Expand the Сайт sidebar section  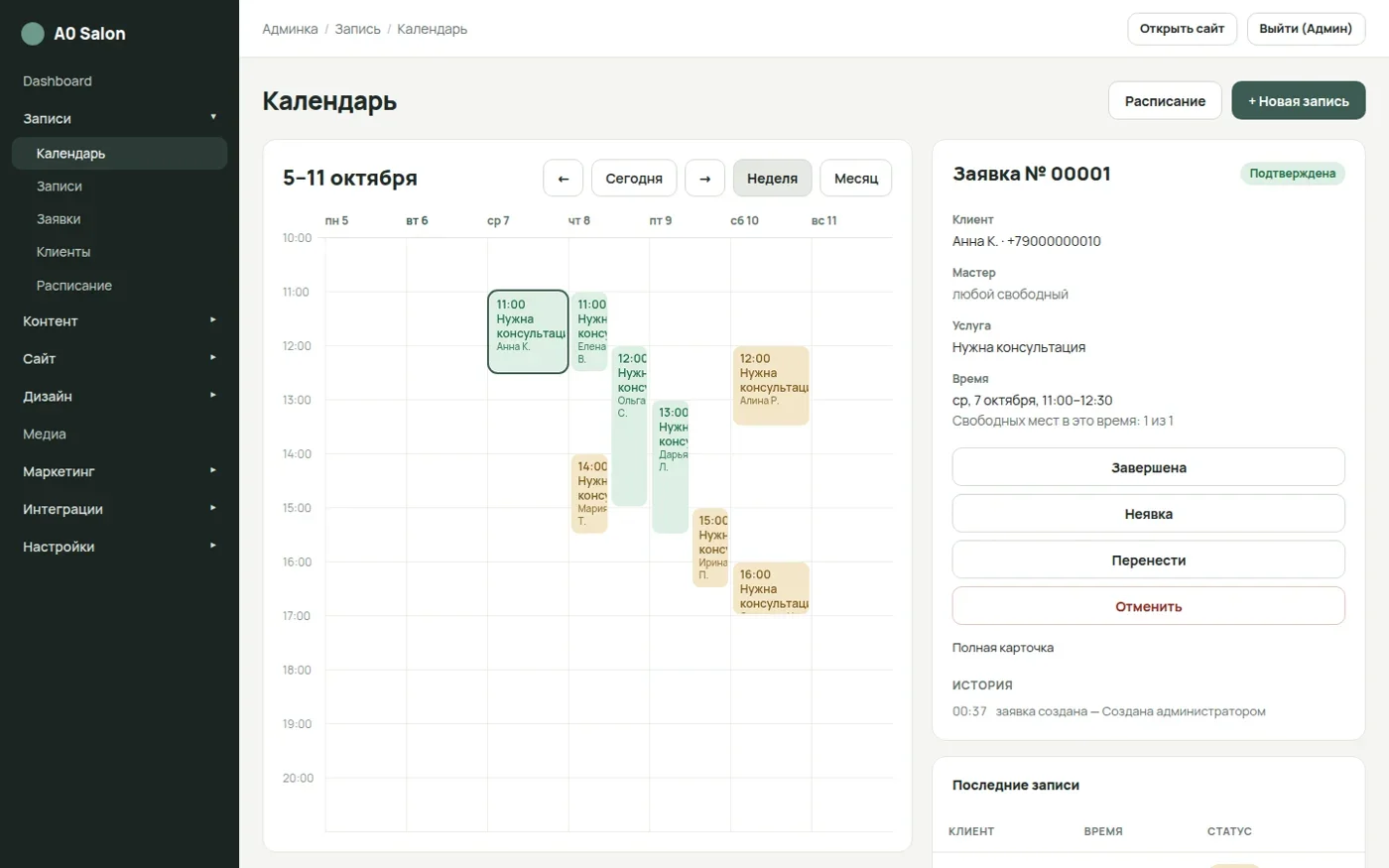pos(119,358)
